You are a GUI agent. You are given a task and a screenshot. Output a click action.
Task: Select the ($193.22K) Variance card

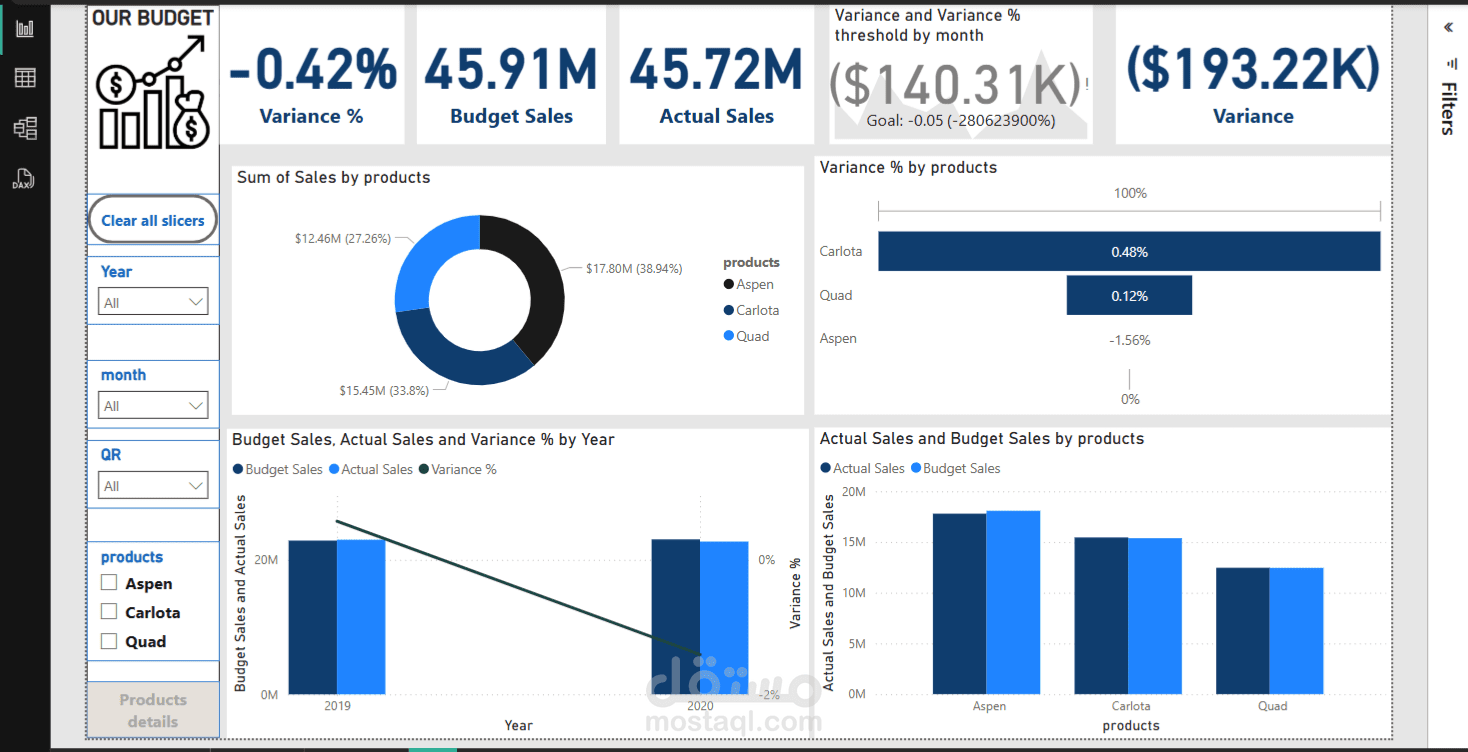point(1253,75)
